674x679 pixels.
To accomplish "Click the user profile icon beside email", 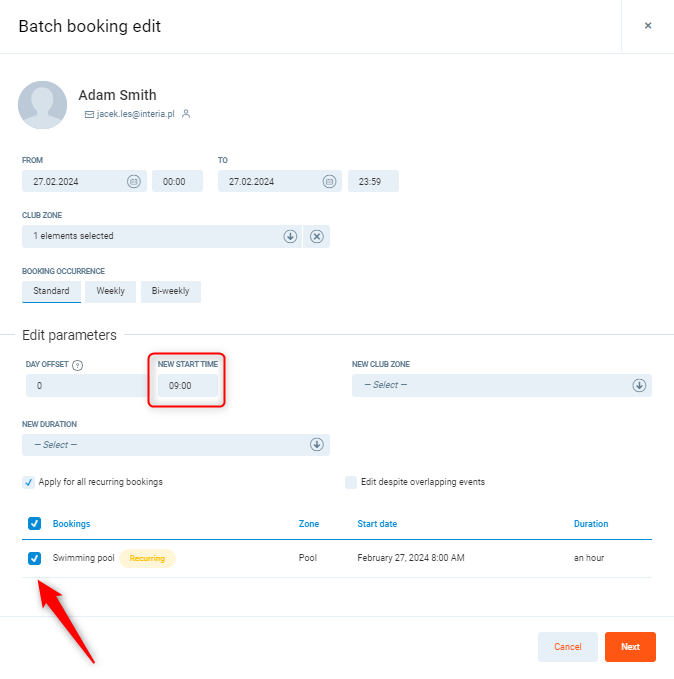I will 186,114.
